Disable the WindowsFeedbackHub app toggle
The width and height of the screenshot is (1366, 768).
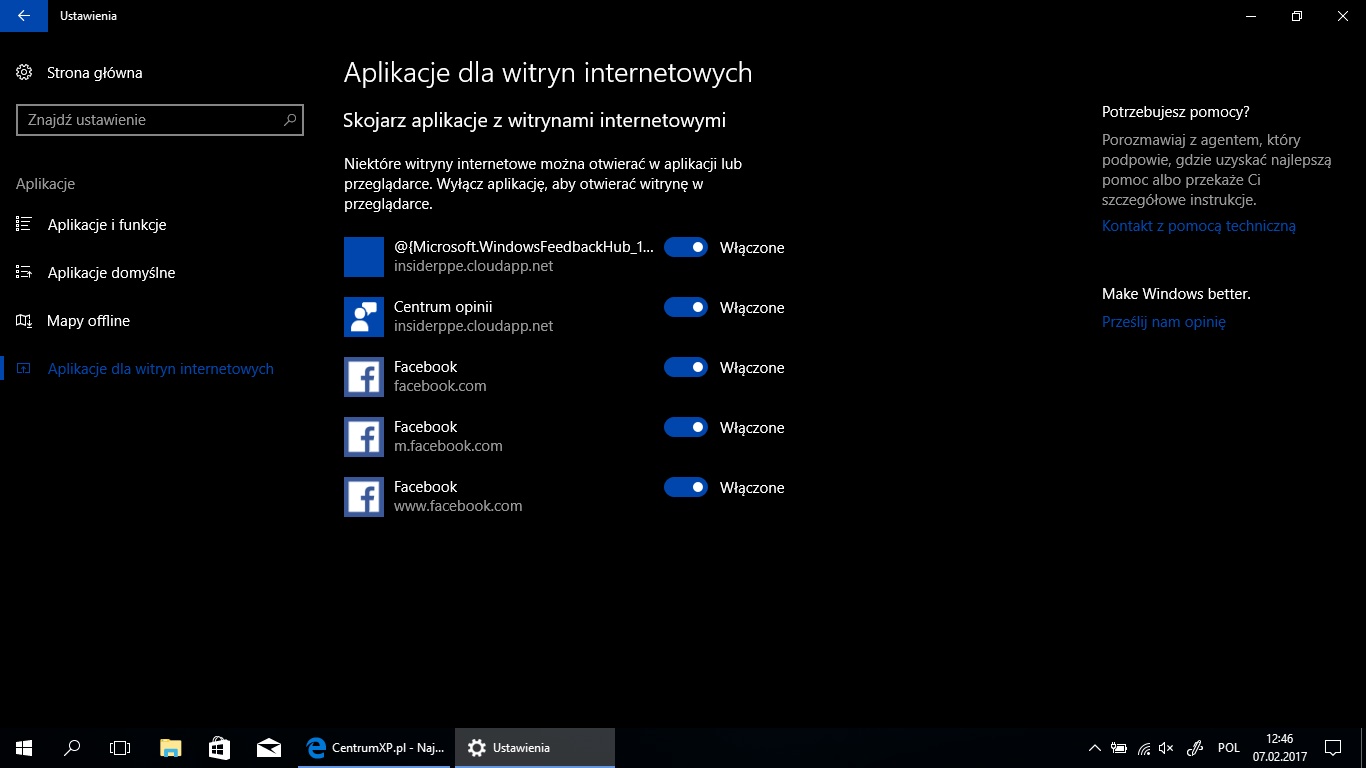point(686,247)
